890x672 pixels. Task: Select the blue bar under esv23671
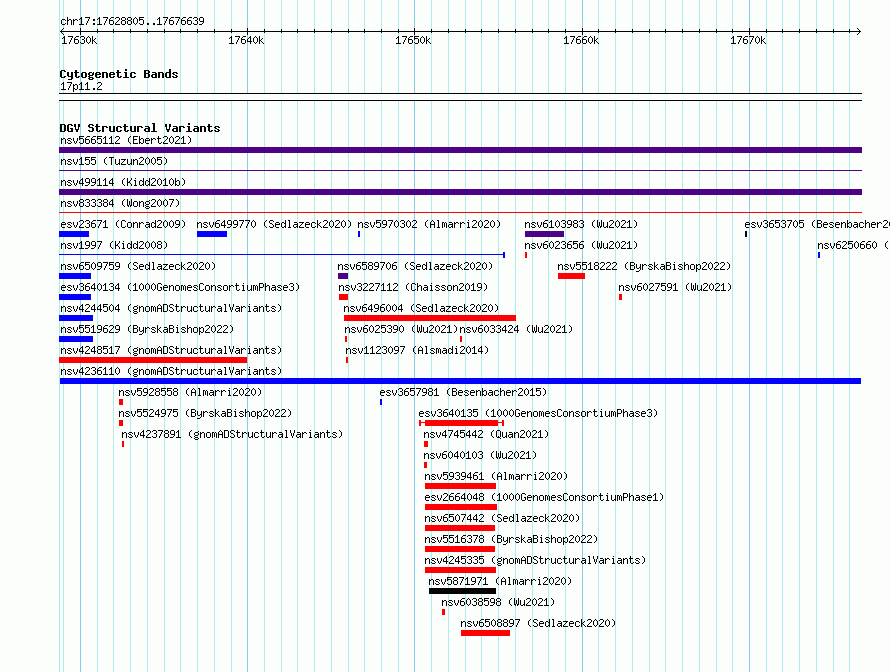point(74,234)
